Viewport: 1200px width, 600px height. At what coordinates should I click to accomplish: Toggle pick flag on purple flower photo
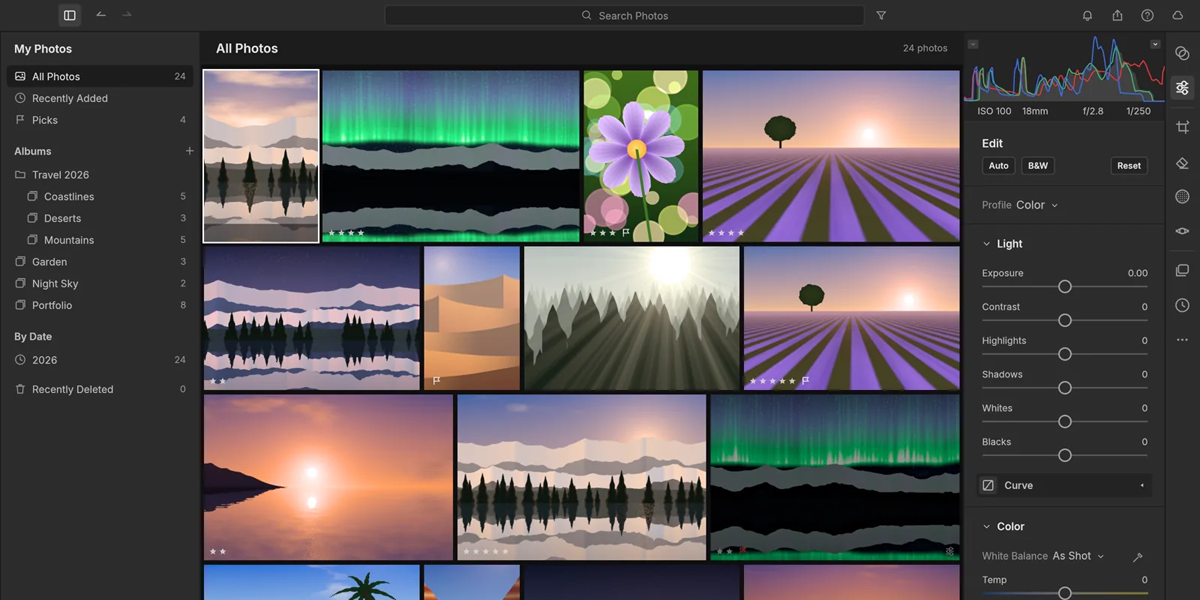tap(626, 233)
